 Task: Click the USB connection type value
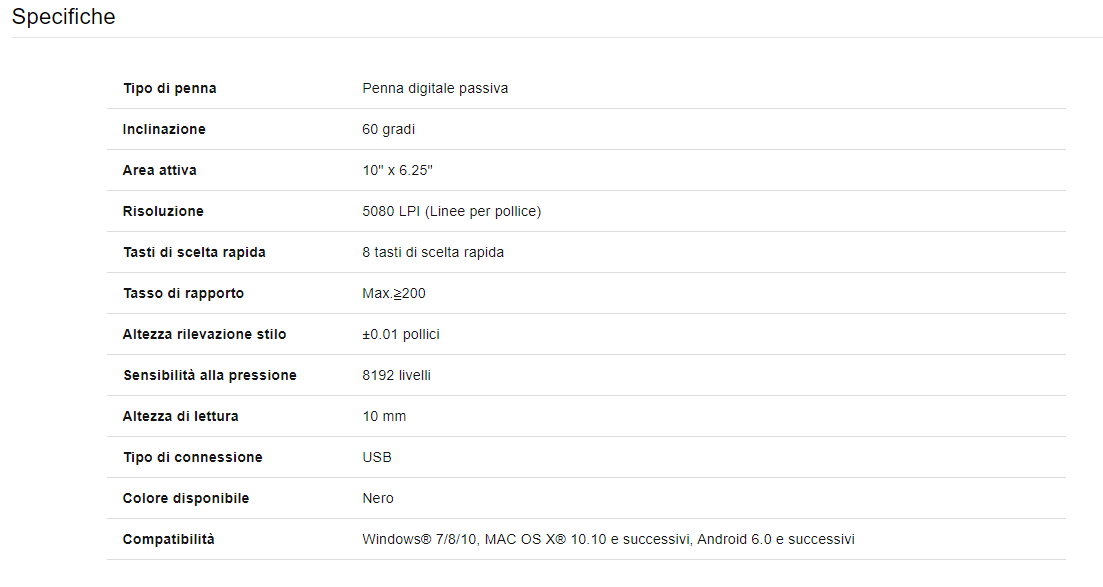tap(377, 457)
